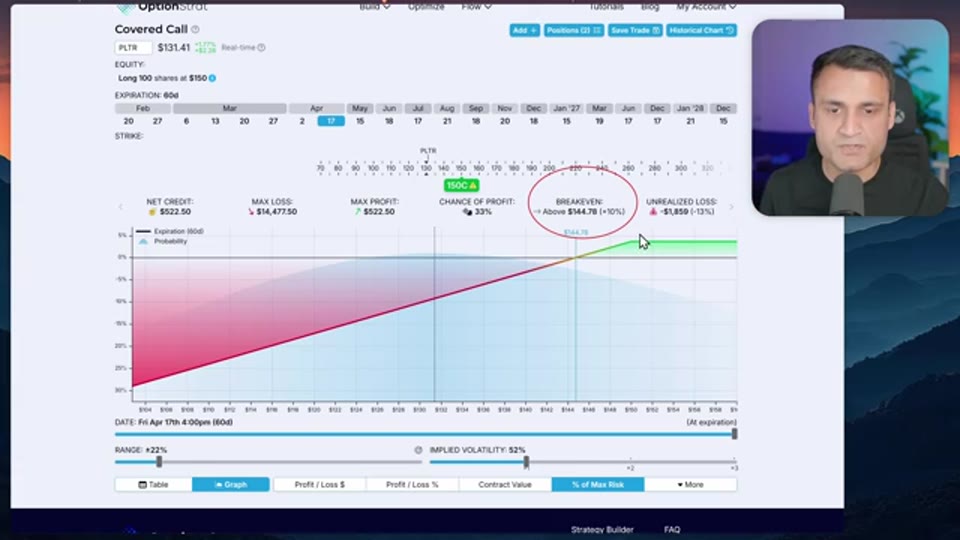Select Aug 21 expiration date

pyautogui.click(x=447, y=121)
